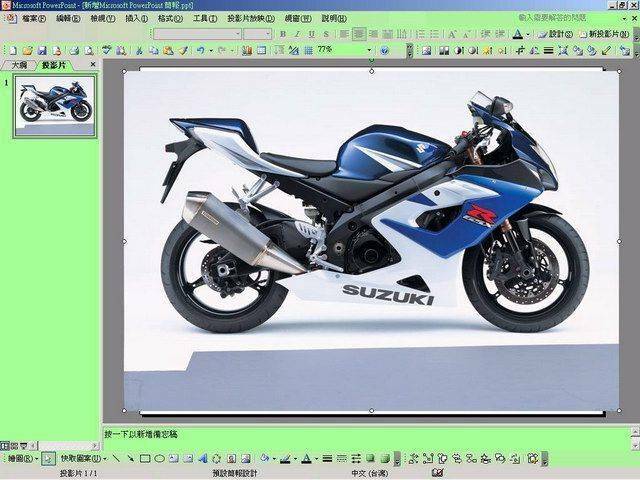Viewport: 640px width, 480px height.
Task: Toggle Align Left for text
Action: tap(344, 34)
